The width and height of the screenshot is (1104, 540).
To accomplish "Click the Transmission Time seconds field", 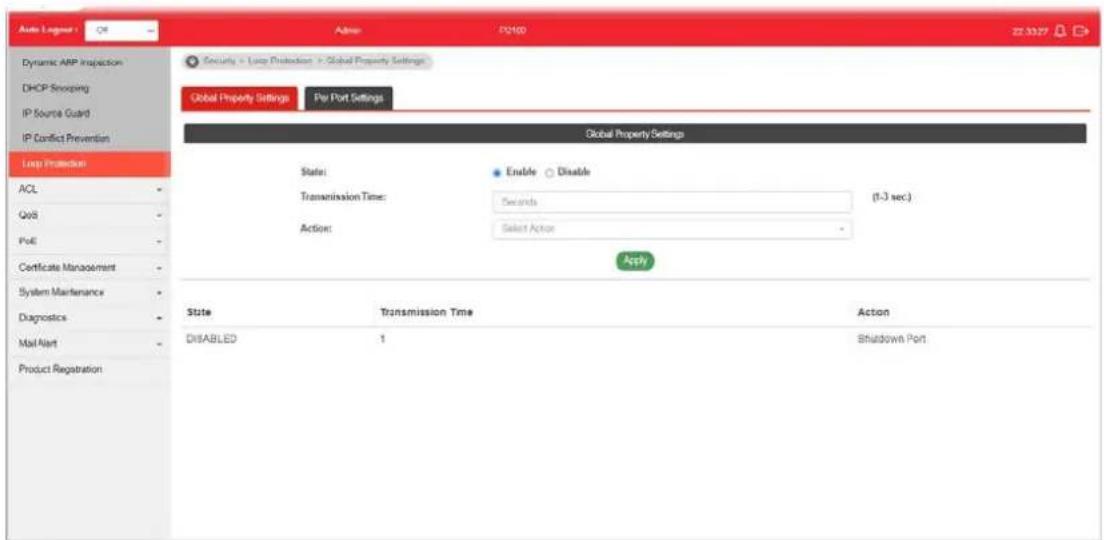I will click(x=671, y=202).
